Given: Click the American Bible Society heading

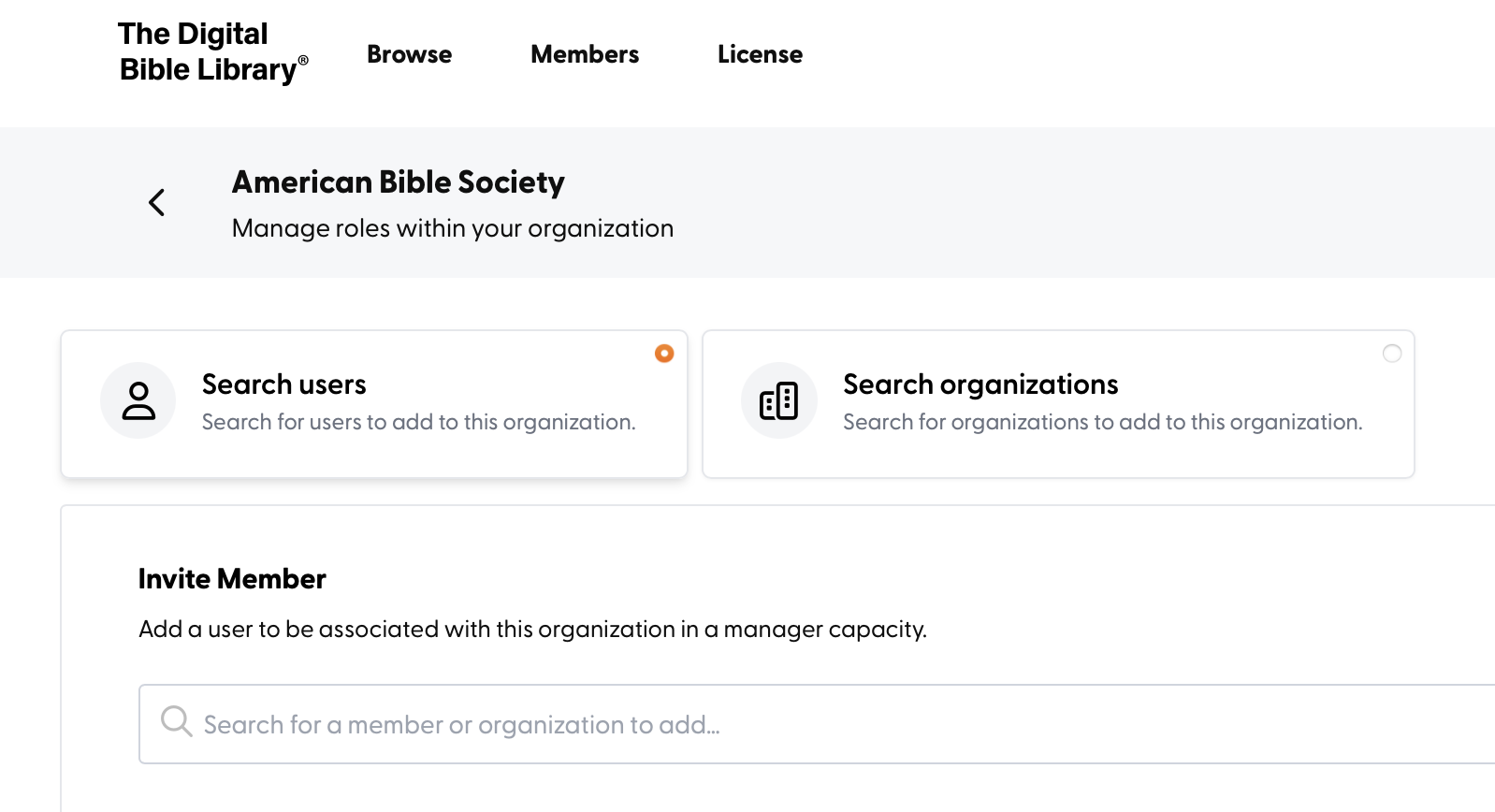Looking at the screenshot, I should click(x=399, y=182).
